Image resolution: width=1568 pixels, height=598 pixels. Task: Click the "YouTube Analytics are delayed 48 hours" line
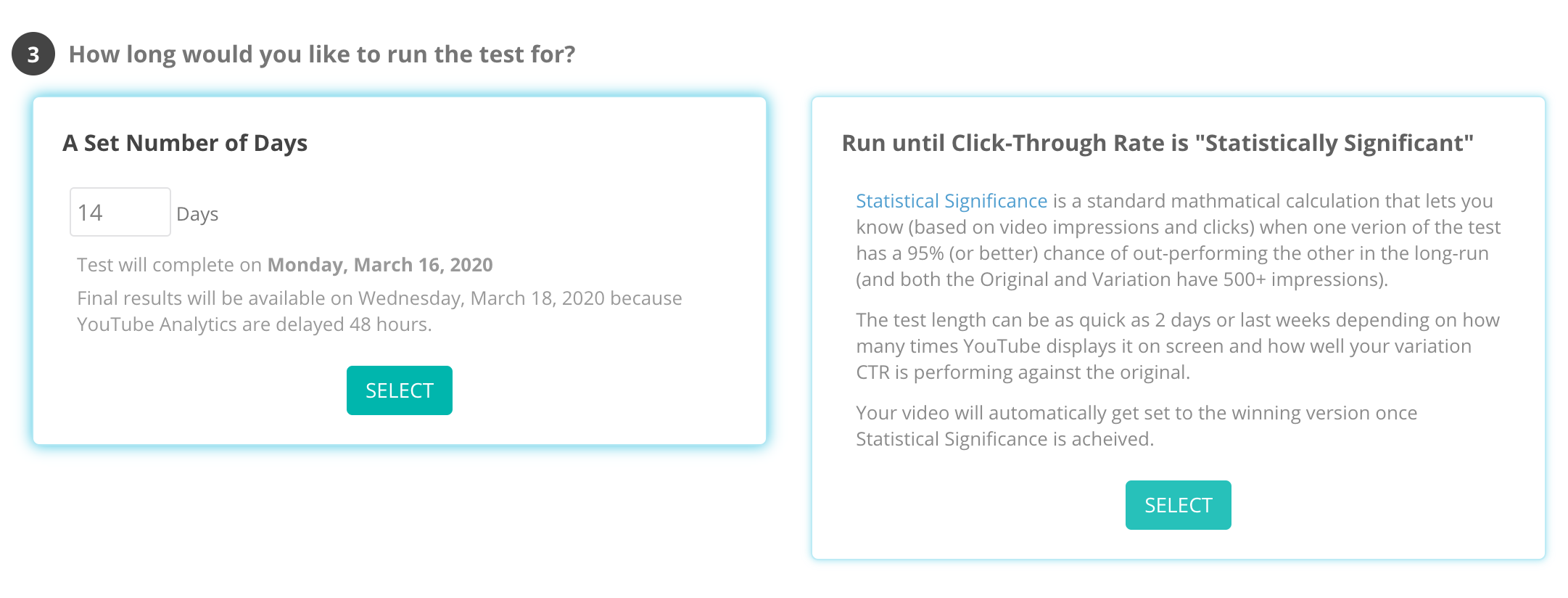point(254,324)
